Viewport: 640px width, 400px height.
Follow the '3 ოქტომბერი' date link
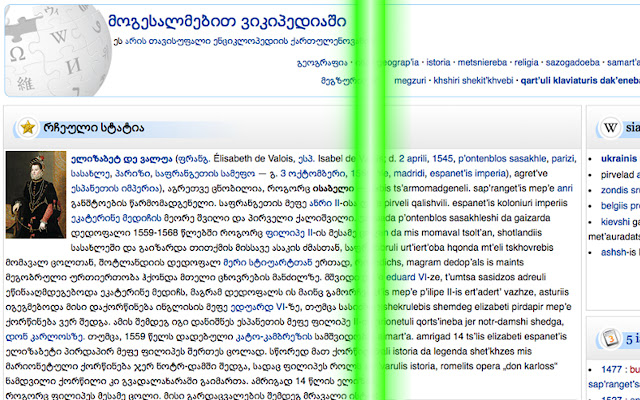312,174
